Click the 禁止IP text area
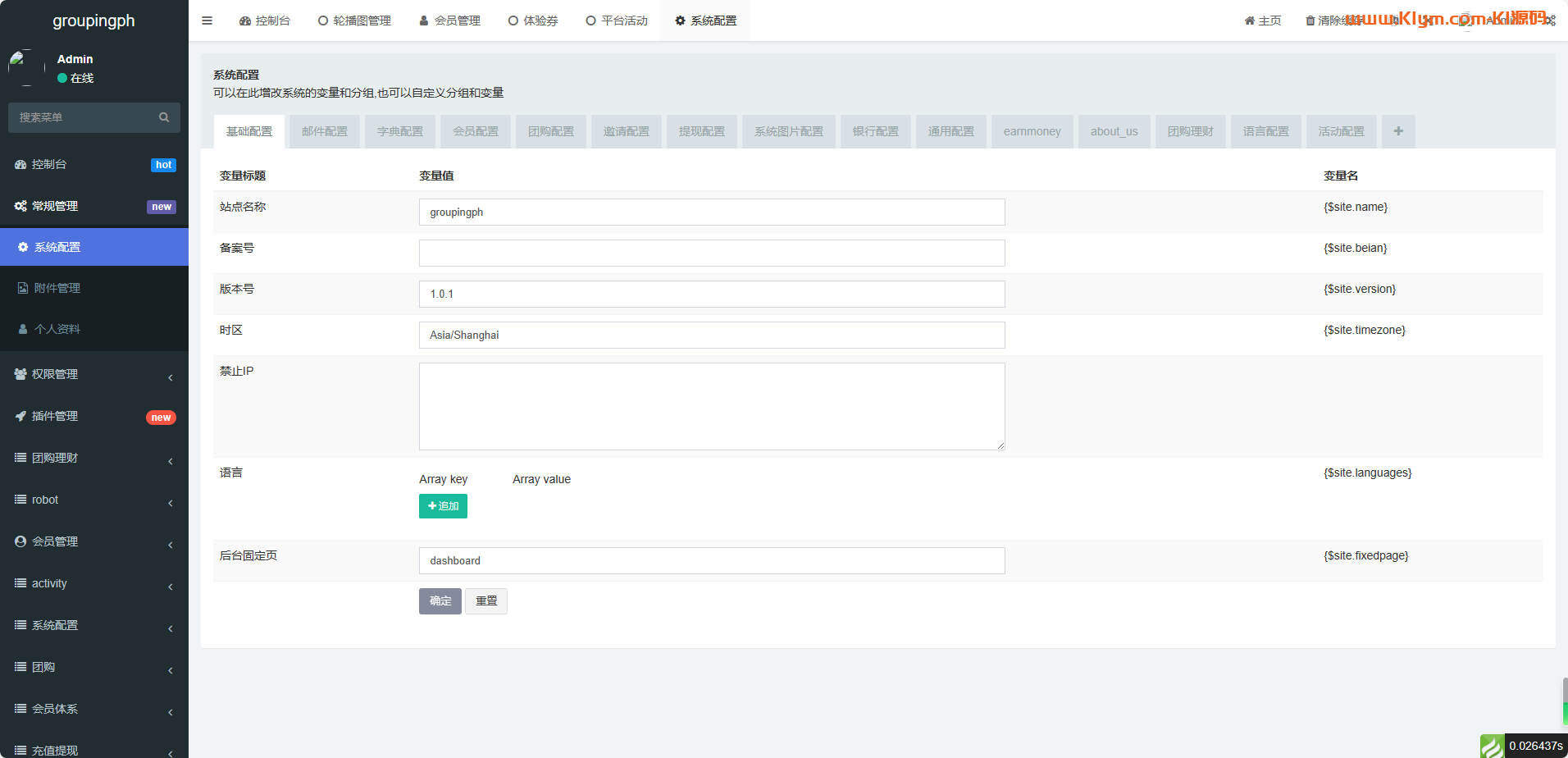This screenshot has width=1568, height=758. click(712, 406)
